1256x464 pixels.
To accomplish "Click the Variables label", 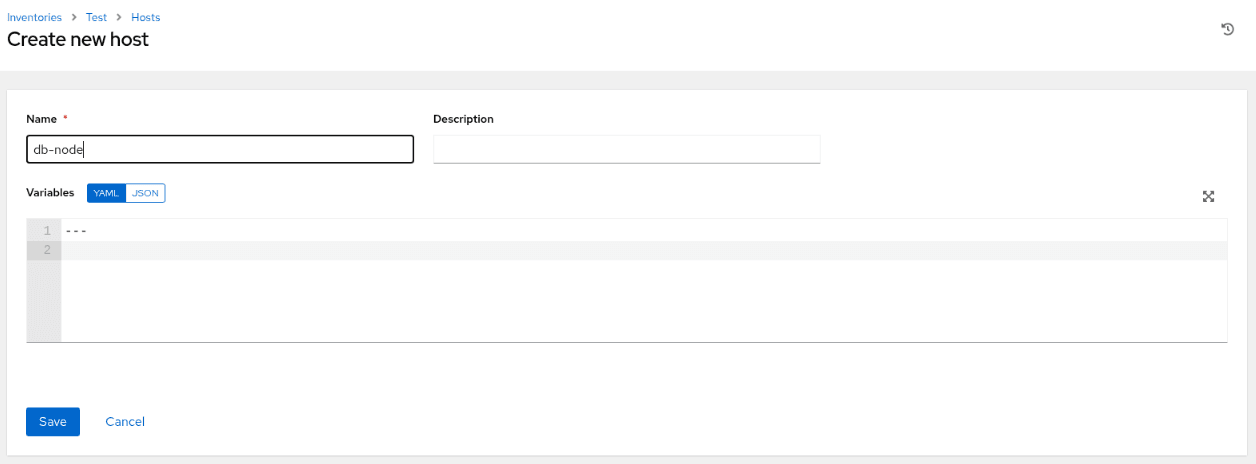I will [x=50, y=192].
